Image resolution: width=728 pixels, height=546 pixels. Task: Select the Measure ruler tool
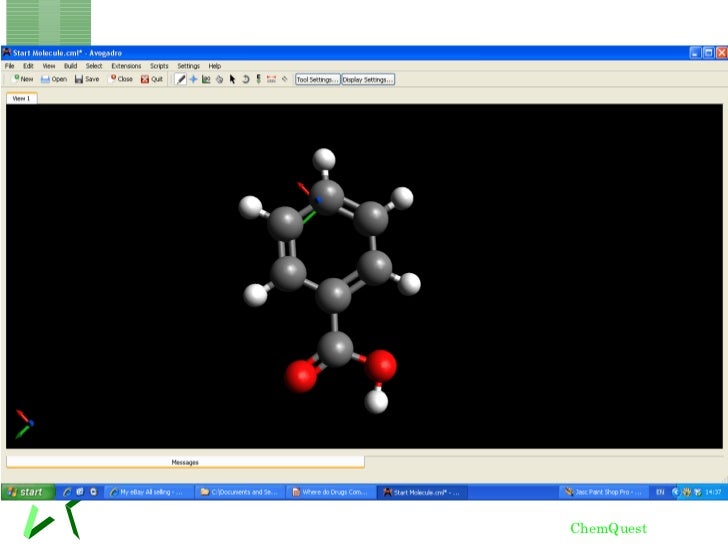tap(271, 79)
